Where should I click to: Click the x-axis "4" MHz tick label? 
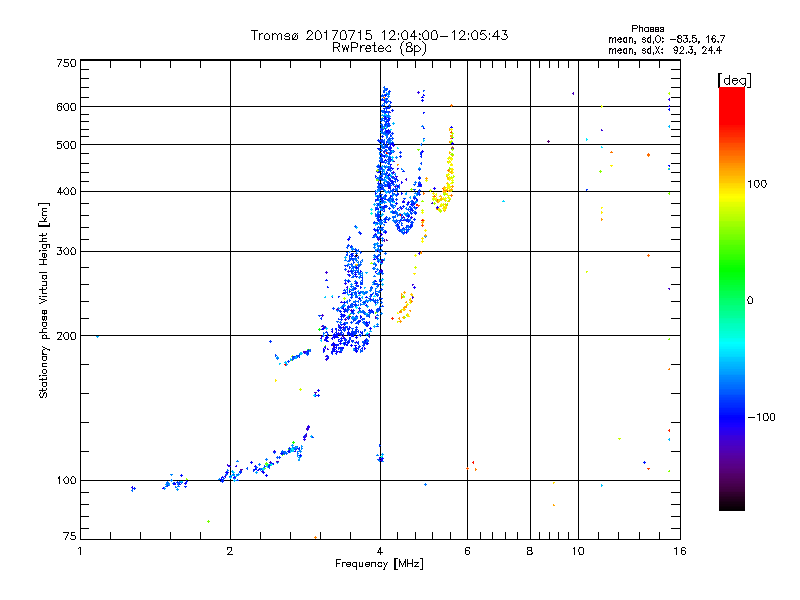(x=380, y=551)
